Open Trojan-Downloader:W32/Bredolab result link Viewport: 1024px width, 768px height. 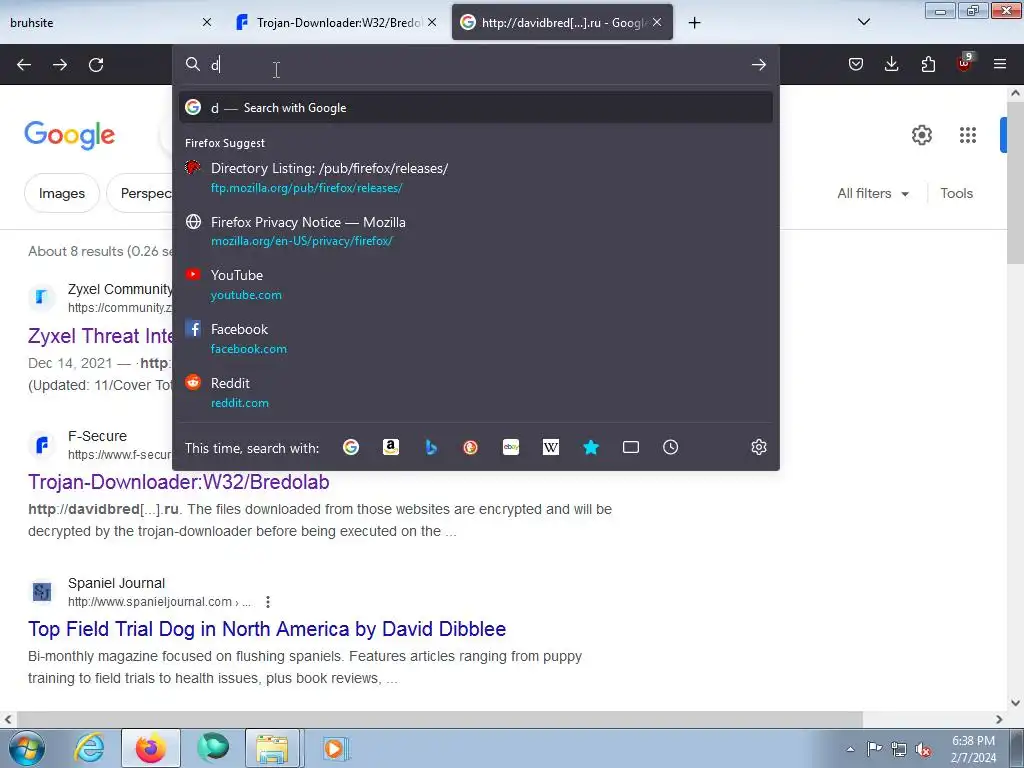(178, 482)
